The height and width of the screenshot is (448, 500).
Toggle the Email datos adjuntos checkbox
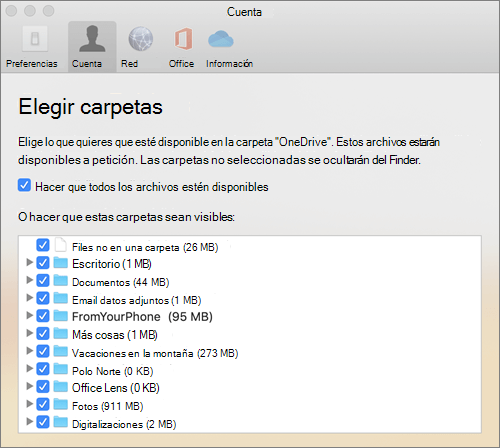43,298
